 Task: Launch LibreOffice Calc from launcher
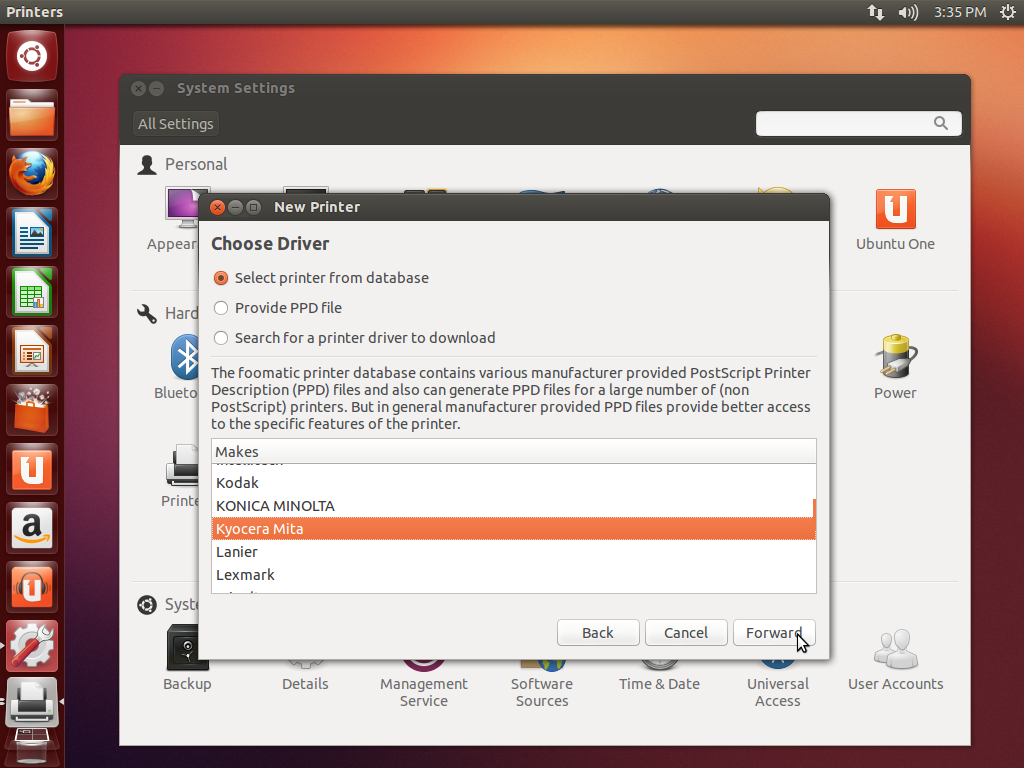pos(32,292)
